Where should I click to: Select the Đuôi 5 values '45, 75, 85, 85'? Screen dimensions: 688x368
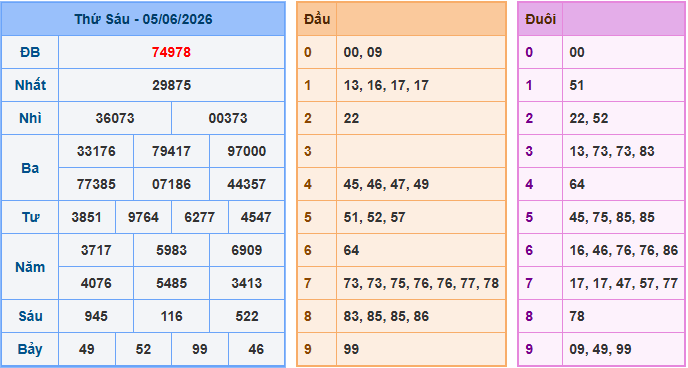coord(612,218)
